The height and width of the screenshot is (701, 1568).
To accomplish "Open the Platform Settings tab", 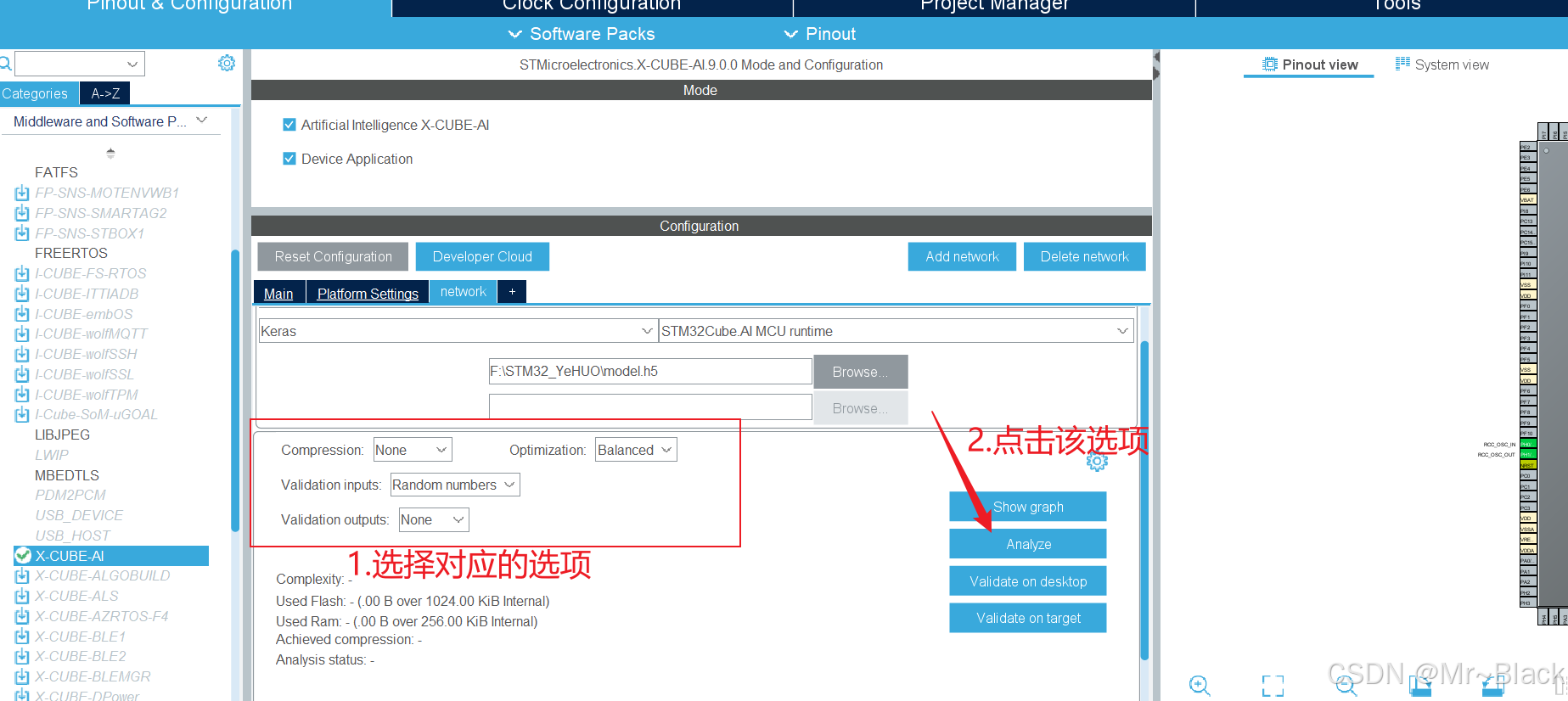I will 368,293.
